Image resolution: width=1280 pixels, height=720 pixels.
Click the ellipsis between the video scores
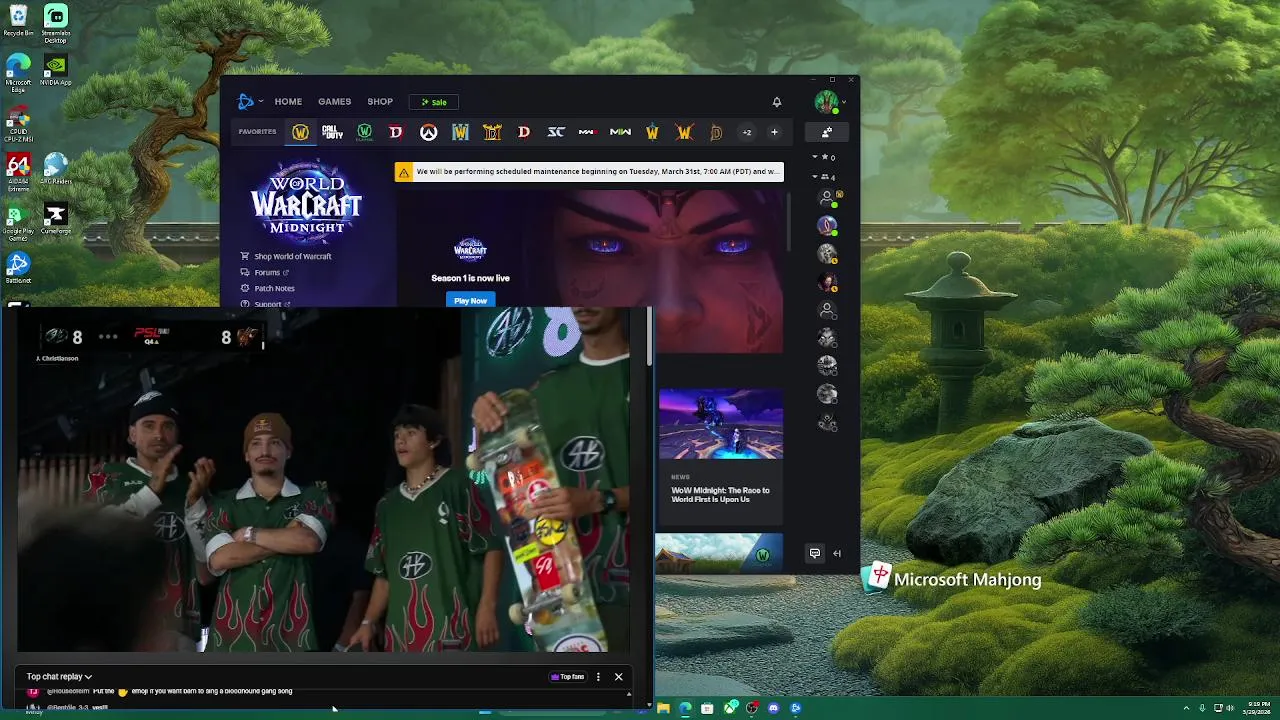pos(108,336)
